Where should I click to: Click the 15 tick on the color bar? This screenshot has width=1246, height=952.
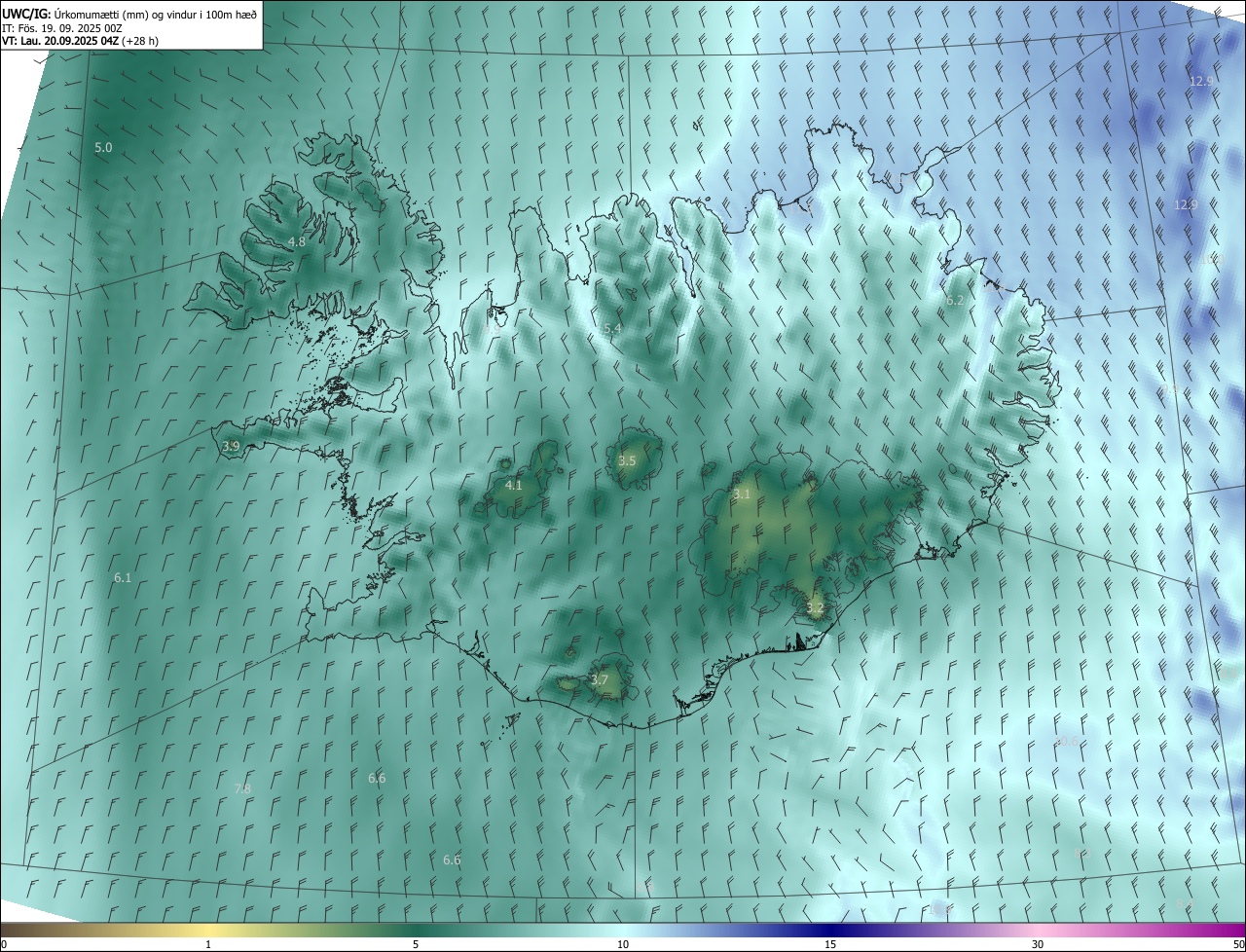[830, 944]
